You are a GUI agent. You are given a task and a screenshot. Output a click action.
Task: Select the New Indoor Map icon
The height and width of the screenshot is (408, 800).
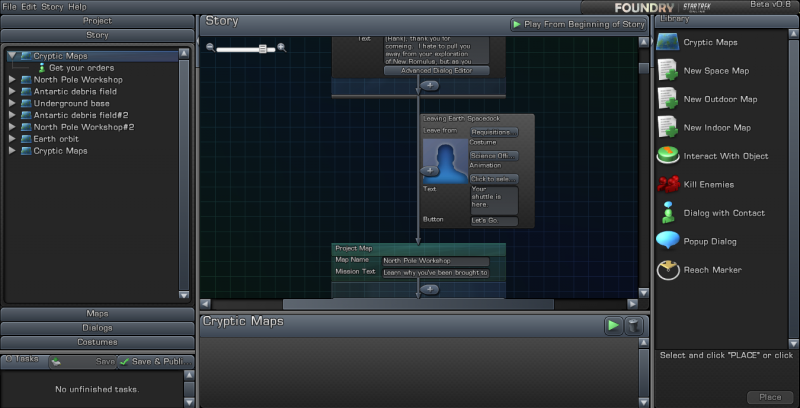[668, 127]
